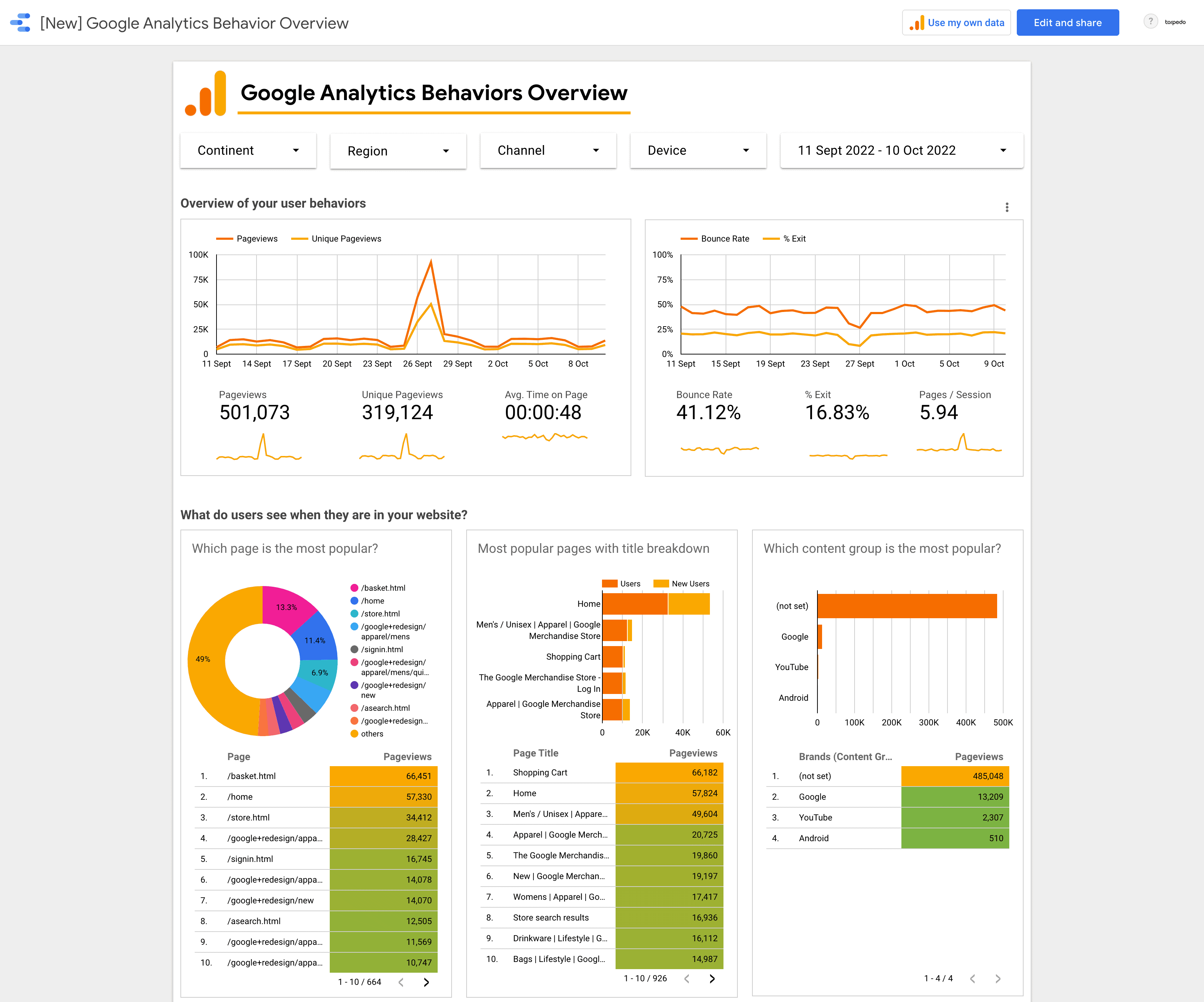Select the Shopping Cart table row

[601, 773]
